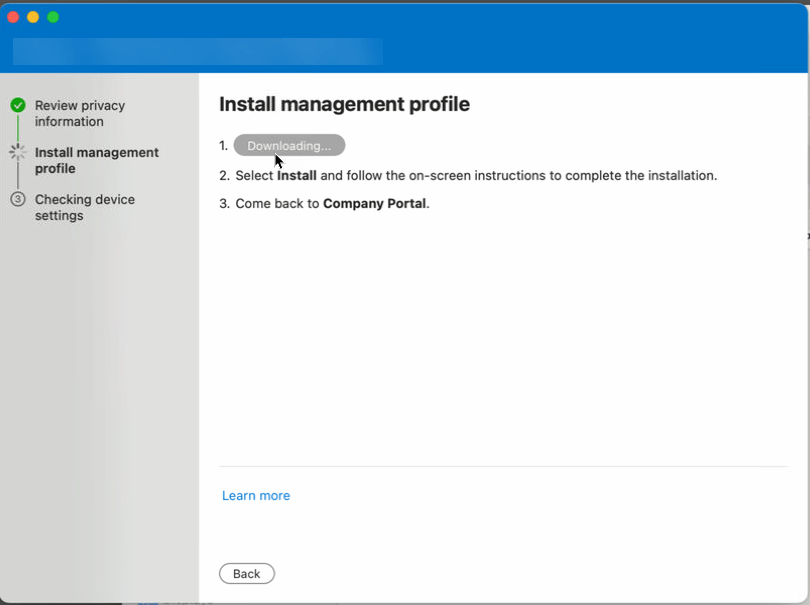The width and height of the screenshot is (810, 605).
Task: Close the Company Portal window
Action: 13,17
